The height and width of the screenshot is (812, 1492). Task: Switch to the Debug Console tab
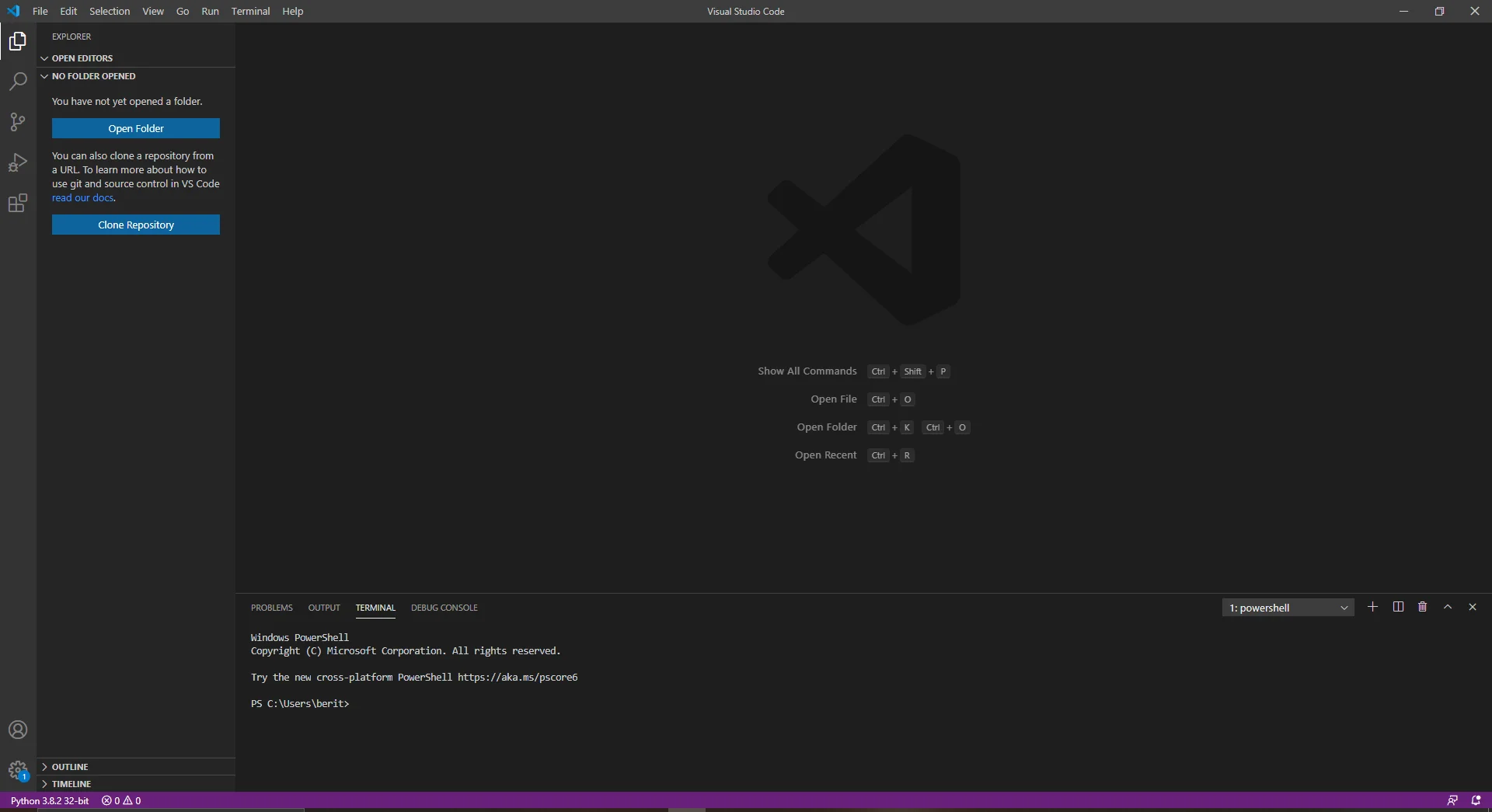(x=444, y=608)
